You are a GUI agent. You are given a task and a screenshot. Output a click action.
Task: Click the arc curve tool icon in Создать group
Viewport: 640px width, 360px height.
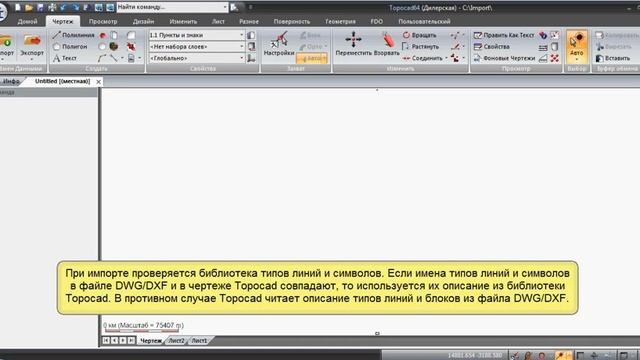102,58
